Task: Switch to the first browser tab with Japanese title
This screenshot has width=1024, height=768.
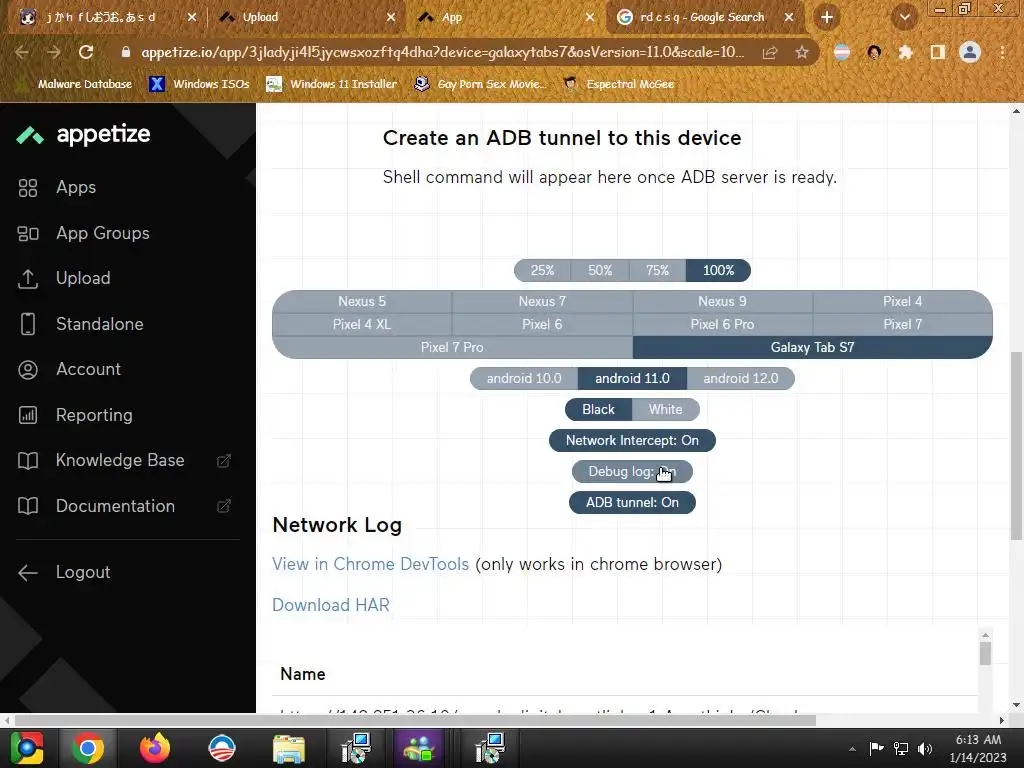Action: click(108, 18)
